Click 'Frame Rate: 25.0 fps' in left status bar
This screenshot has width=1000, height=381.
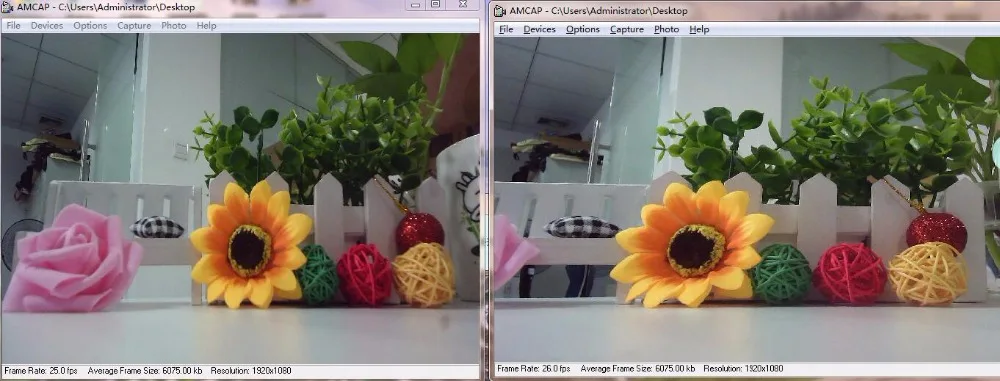pos(40,371)
